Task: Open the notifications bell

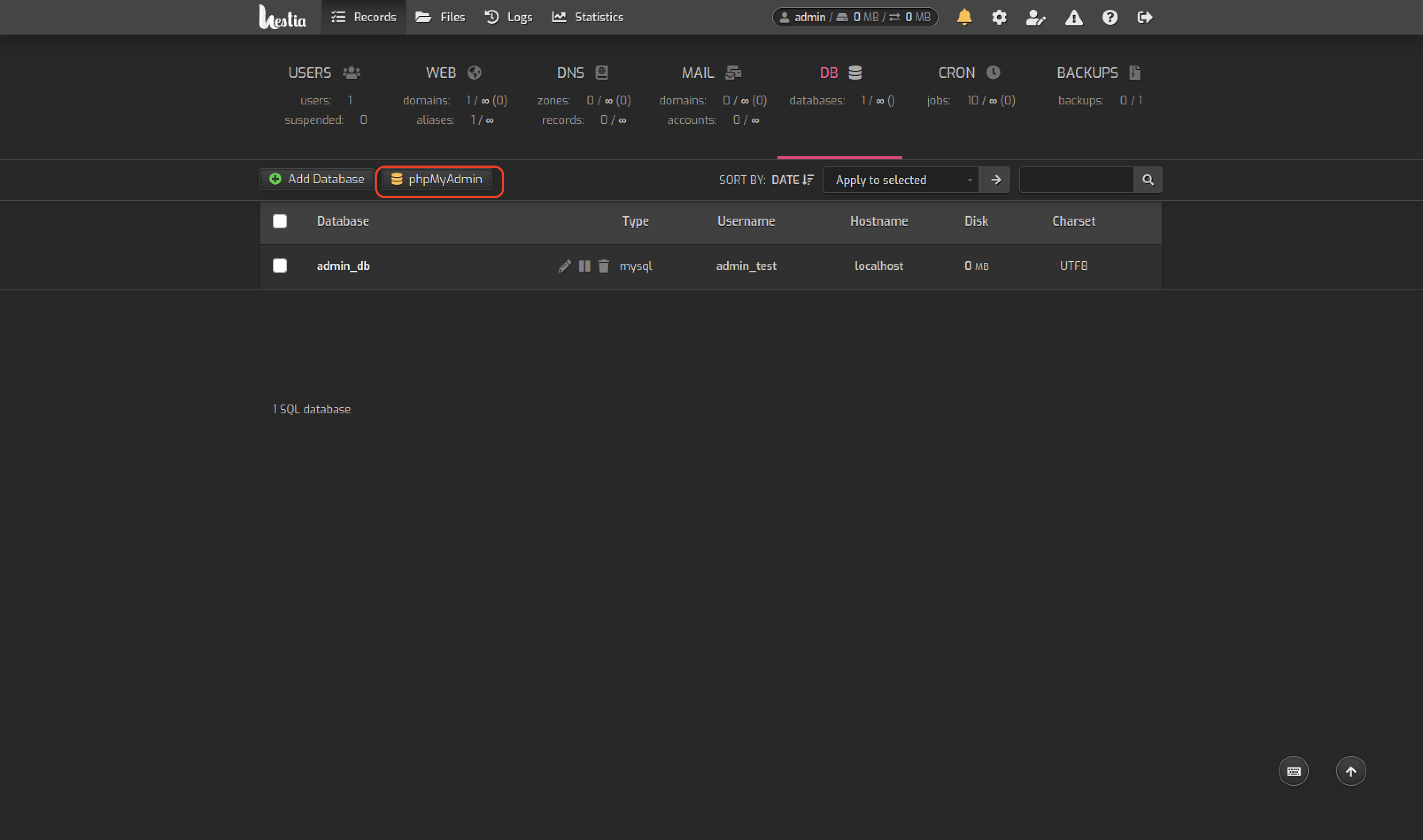Action: click(x=964, y=17)
